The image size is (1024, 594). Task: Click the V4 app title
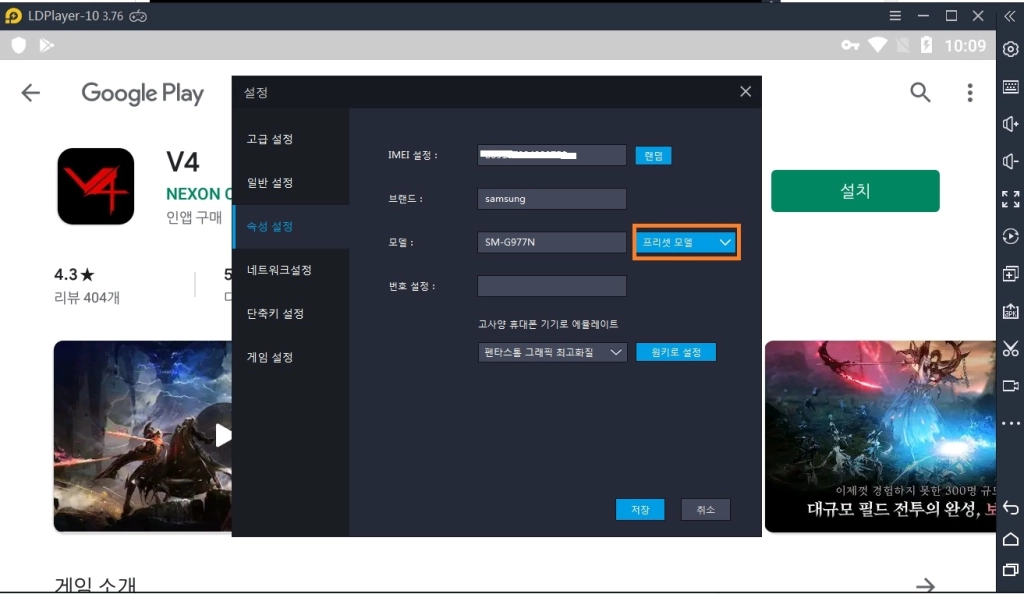point(183,162)
